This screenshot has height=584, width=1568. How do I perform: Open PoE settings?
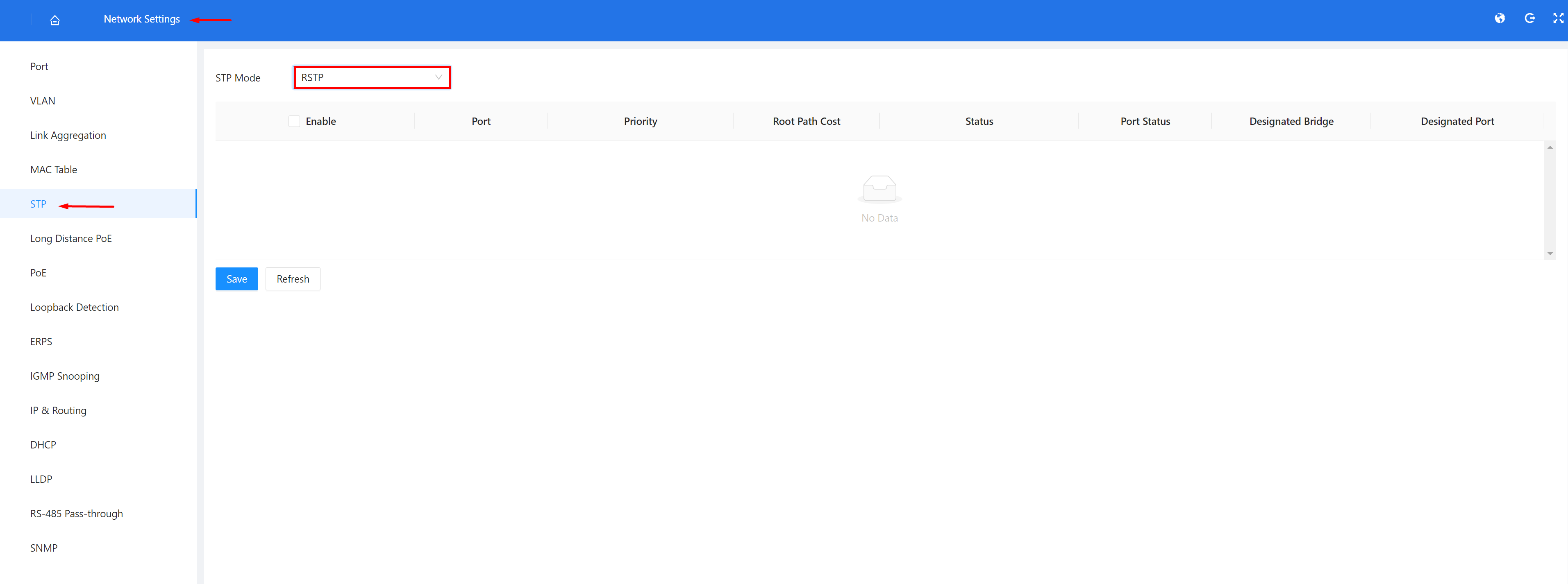39,272
